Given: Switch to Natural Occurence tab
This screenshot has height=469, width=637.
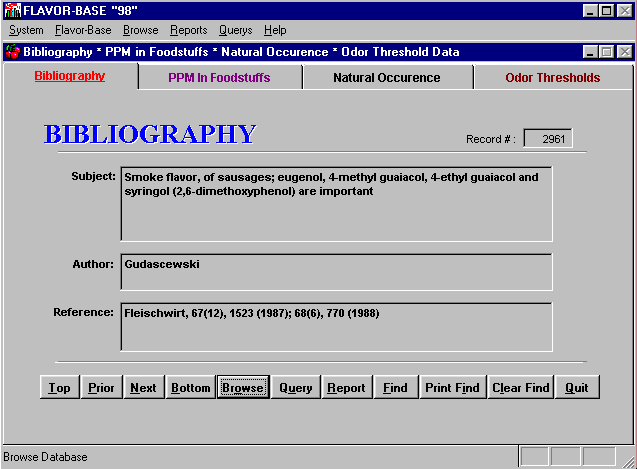Looking at the screenshot, I should pos(386,78).
